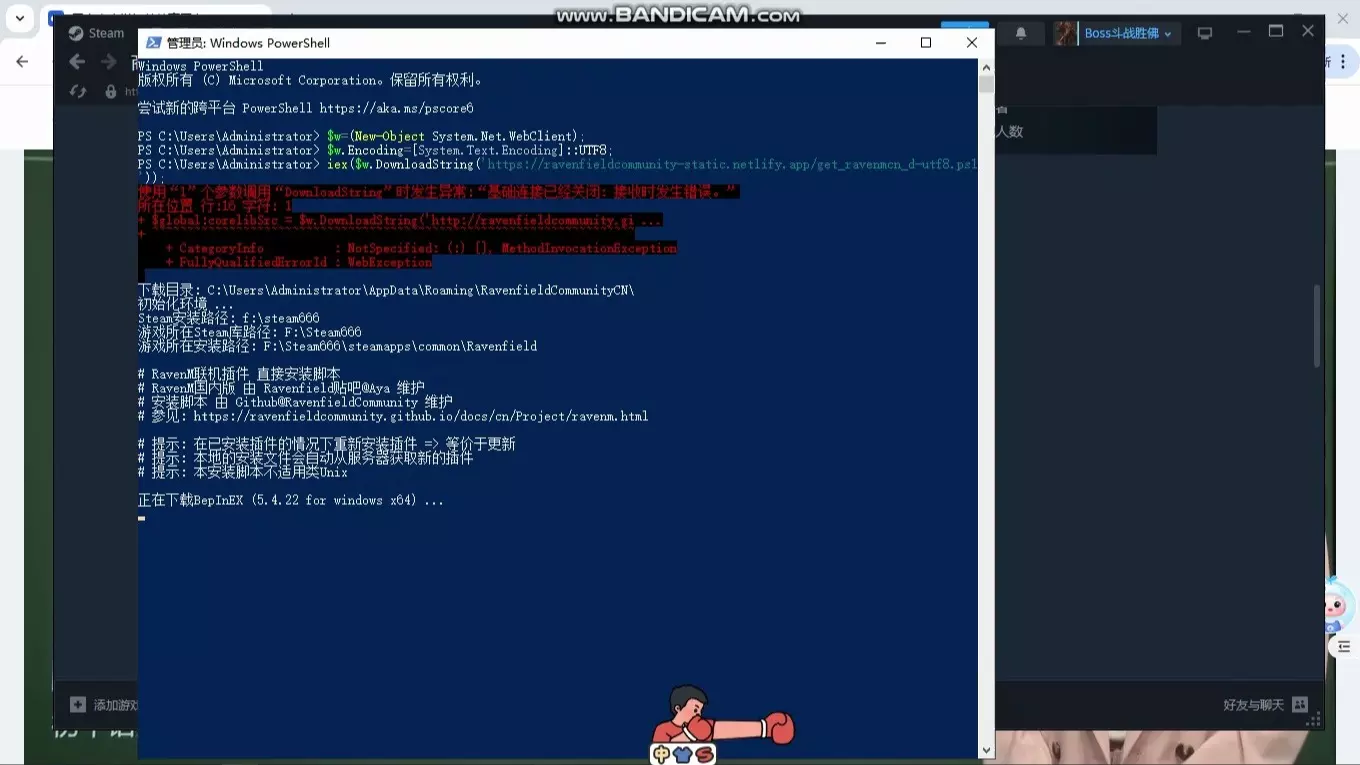Click the ravenm.html docs URL line
1360x765 pixels.
[x=393, y=416]
